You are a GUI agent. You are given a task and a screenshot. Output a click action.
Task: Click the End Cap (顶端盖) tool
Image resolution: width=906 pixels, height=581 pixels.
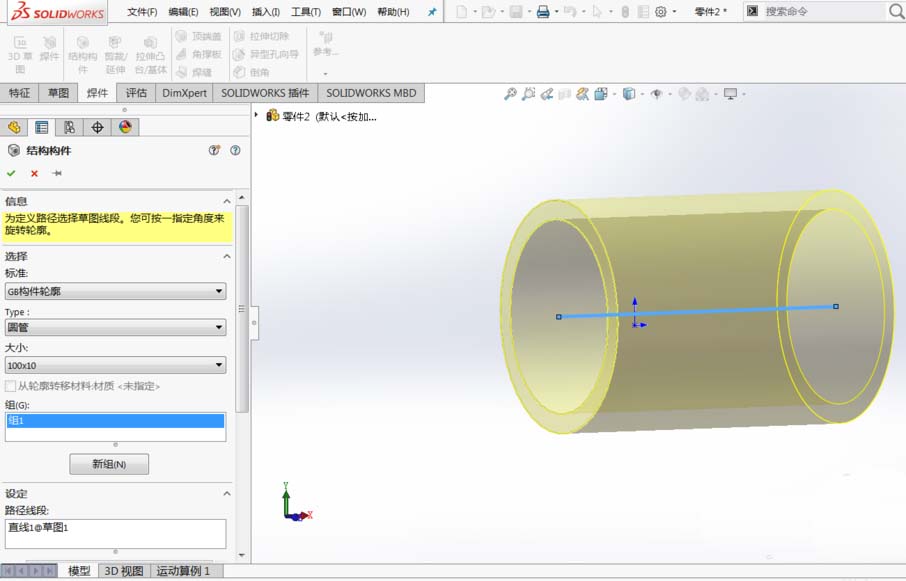(x=199, y=36)
